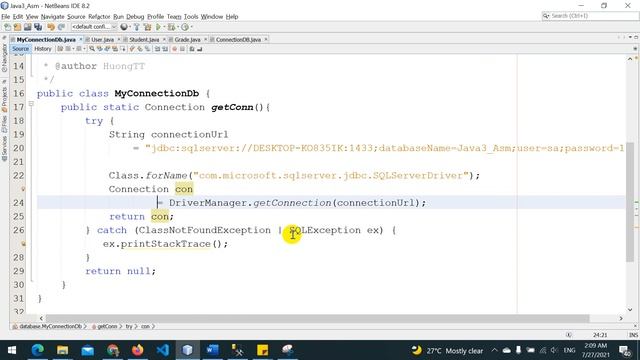
Task: Click the Shift Line Left icon
Action: point(157,49)
